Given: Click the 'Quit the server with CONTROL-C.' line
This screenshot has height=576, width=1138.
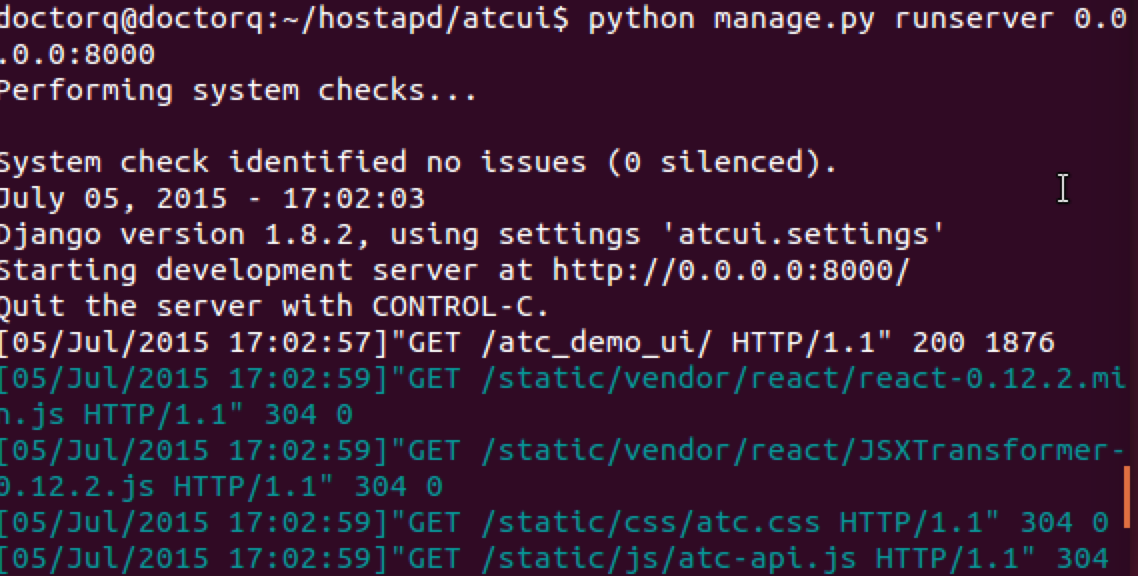Looking at the screenshot, I should click(x=274, y=306).
